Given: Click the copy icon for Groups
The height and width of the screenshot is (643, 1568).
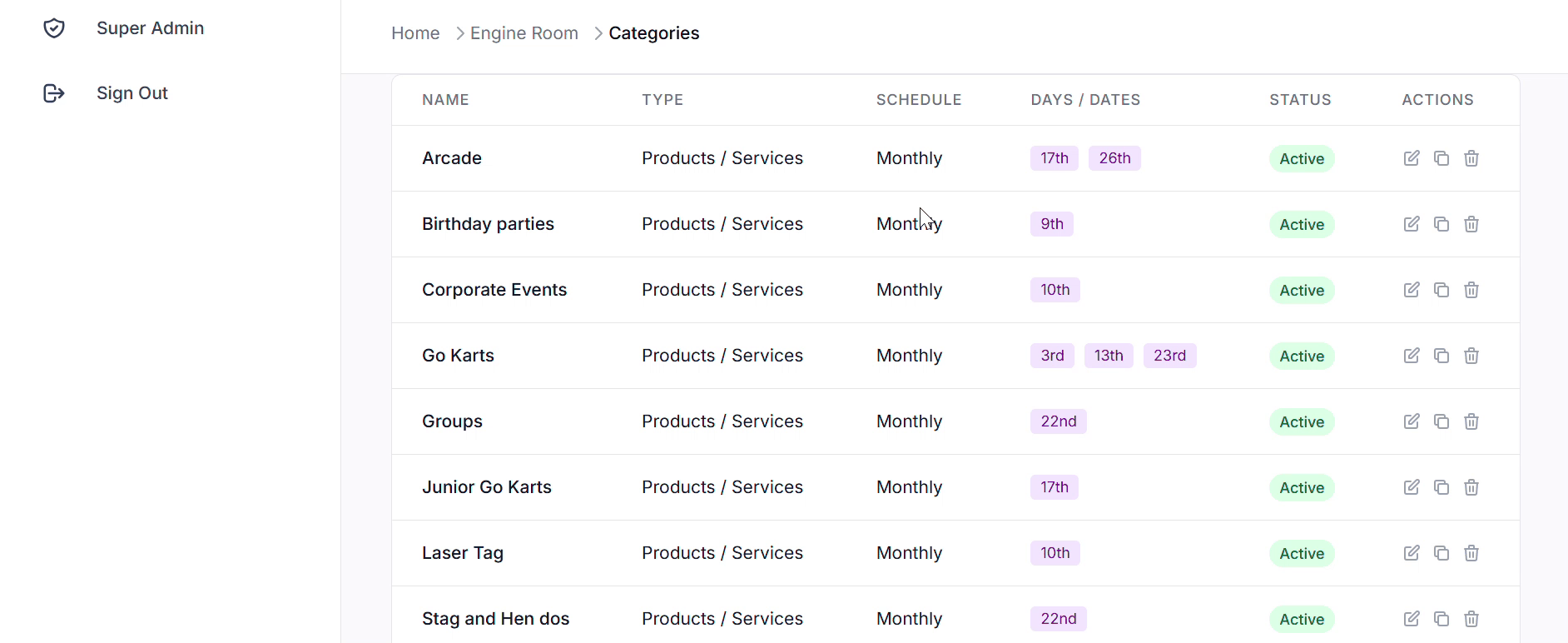Looking at the screenshot, I should click(1441, 421).
